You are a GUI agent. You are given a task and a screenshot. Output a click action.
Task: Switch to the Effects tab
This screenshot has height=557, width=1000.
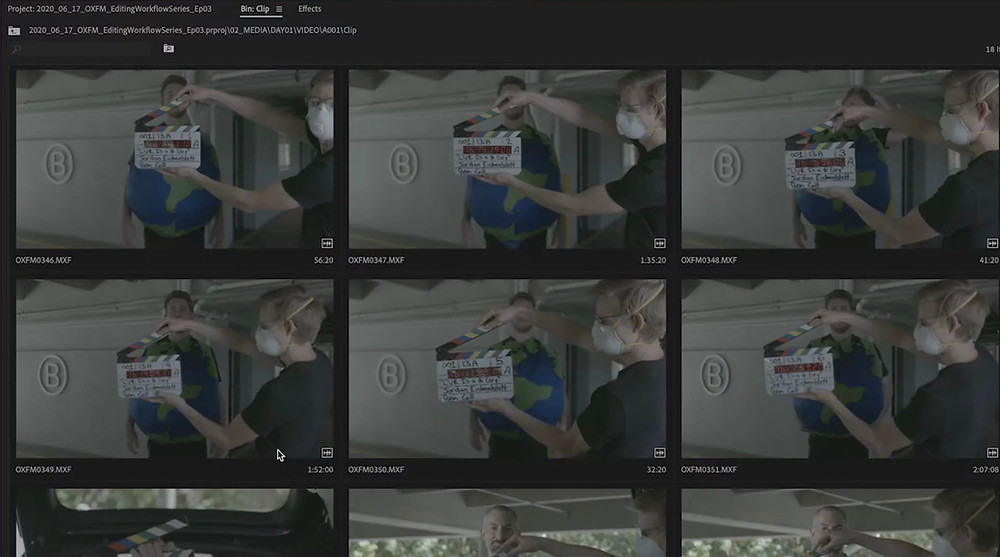[x=309, y=9]
